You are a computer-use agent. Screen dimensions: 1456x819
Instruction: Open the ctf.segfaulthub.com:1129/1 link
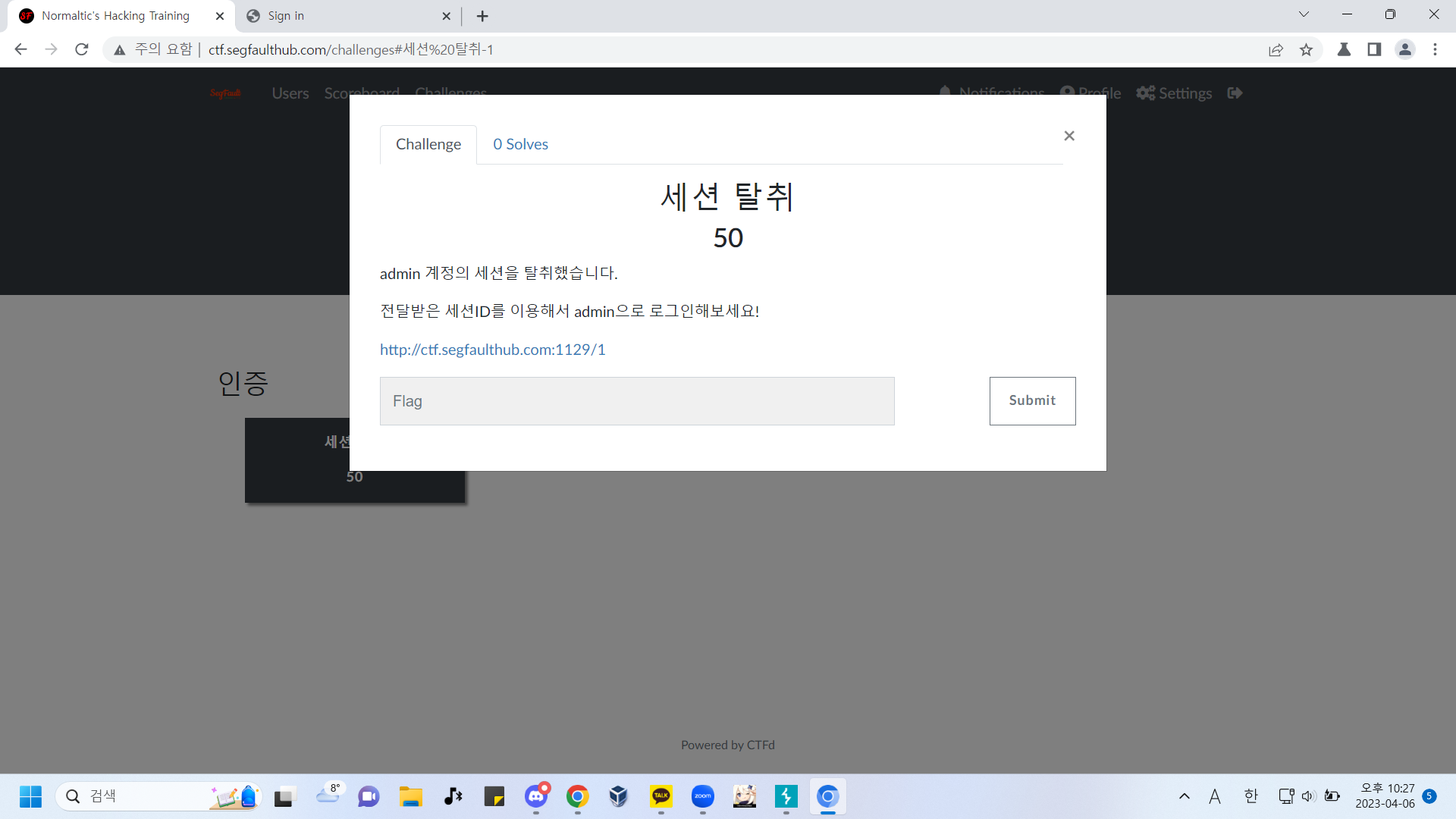[x=492, y=350]
